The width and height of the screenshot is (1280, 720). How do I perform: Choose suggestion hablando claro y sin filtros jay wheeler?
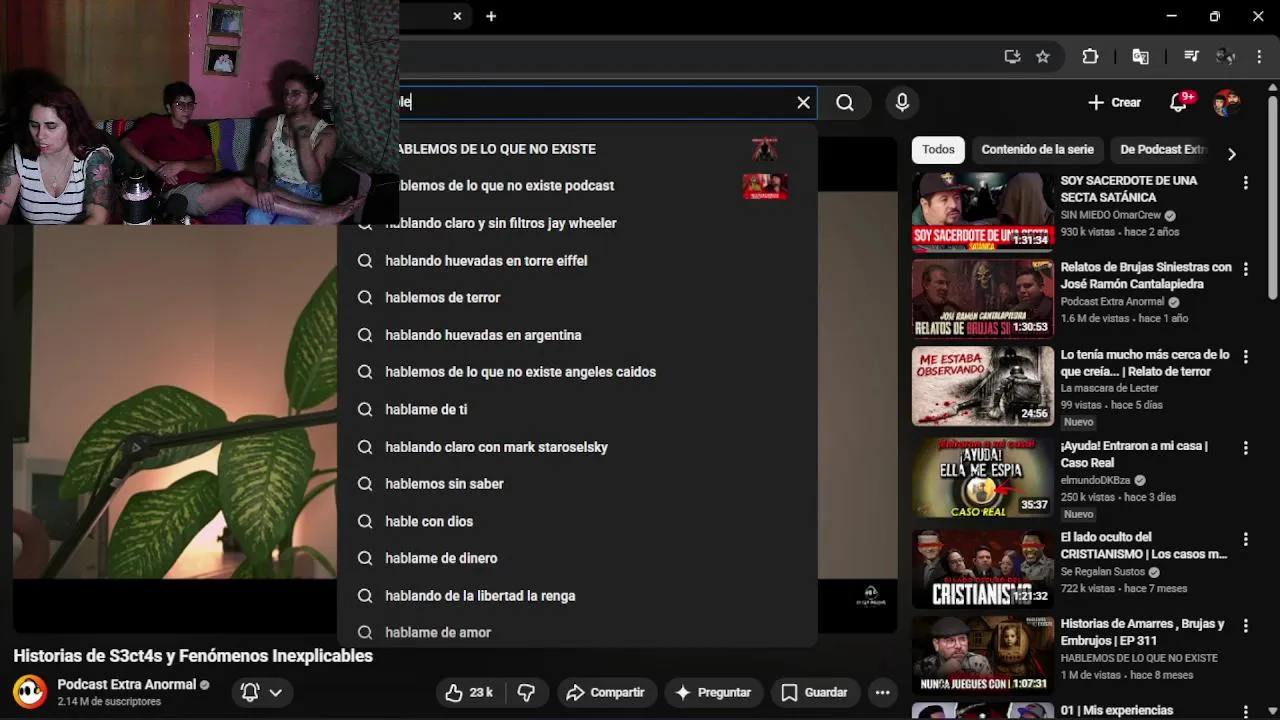click(x=577, y=223)
